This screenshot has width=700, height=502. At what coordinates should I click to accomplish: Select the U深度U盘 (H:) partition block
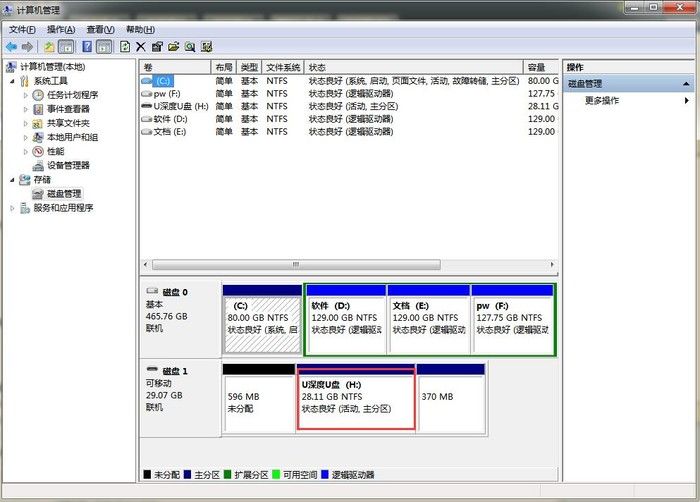point(356,398)
